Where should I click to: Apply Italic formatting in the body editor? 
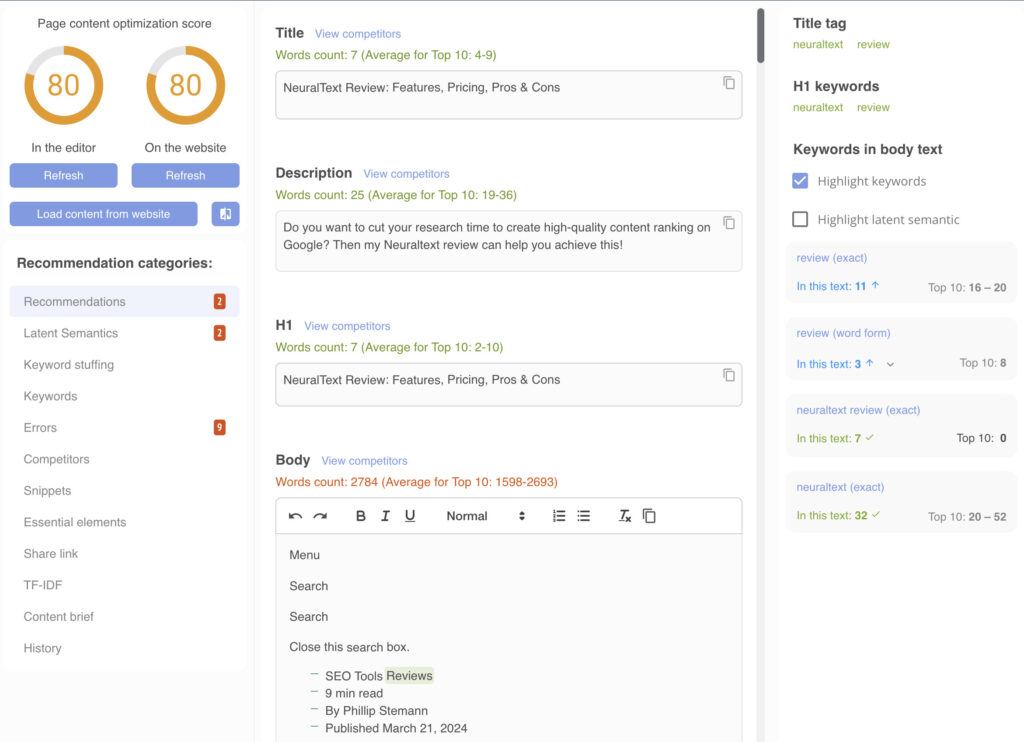[385, 515]
